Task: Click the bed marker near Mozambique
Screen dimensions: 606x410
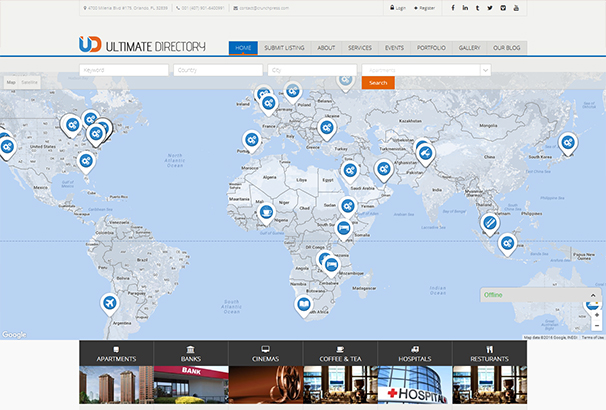Action: 331,267
